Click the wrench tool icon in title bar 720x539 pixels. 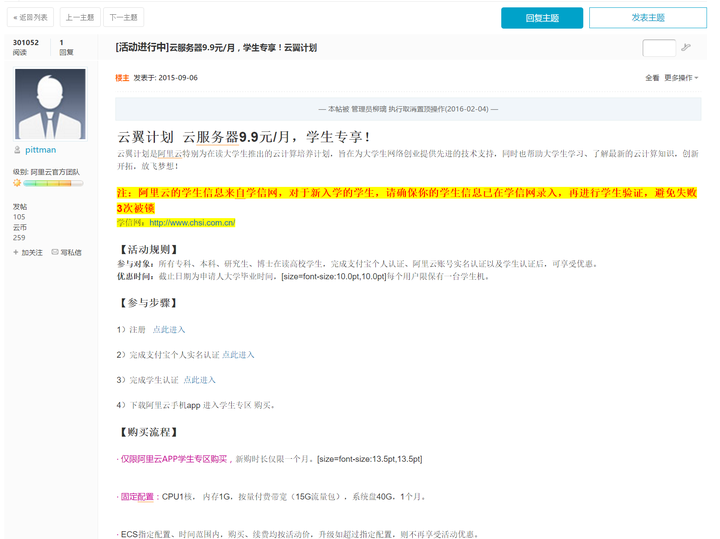tap(686, 47)
